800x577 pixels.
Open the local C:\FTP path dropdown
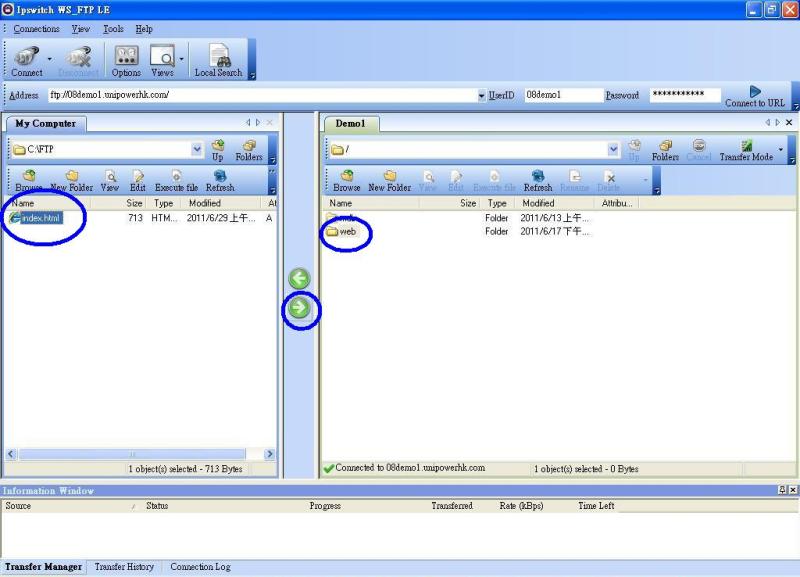[196, 149]
